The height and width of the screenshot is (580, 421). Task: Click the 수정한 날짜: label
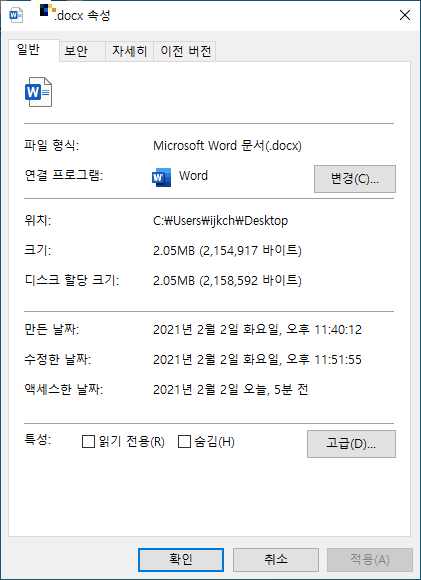[57, 359]
